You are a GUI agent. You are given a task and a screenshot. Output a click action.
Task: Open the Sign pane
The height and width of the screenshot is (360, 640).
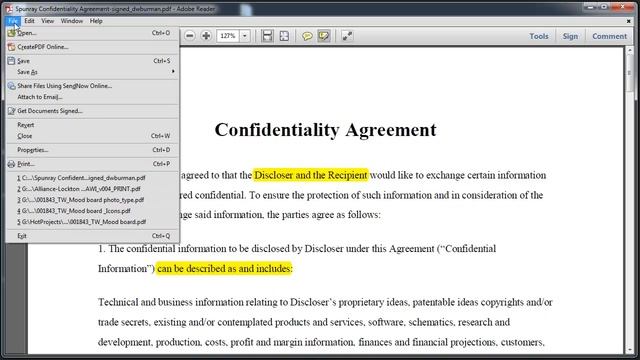point(570,36)
